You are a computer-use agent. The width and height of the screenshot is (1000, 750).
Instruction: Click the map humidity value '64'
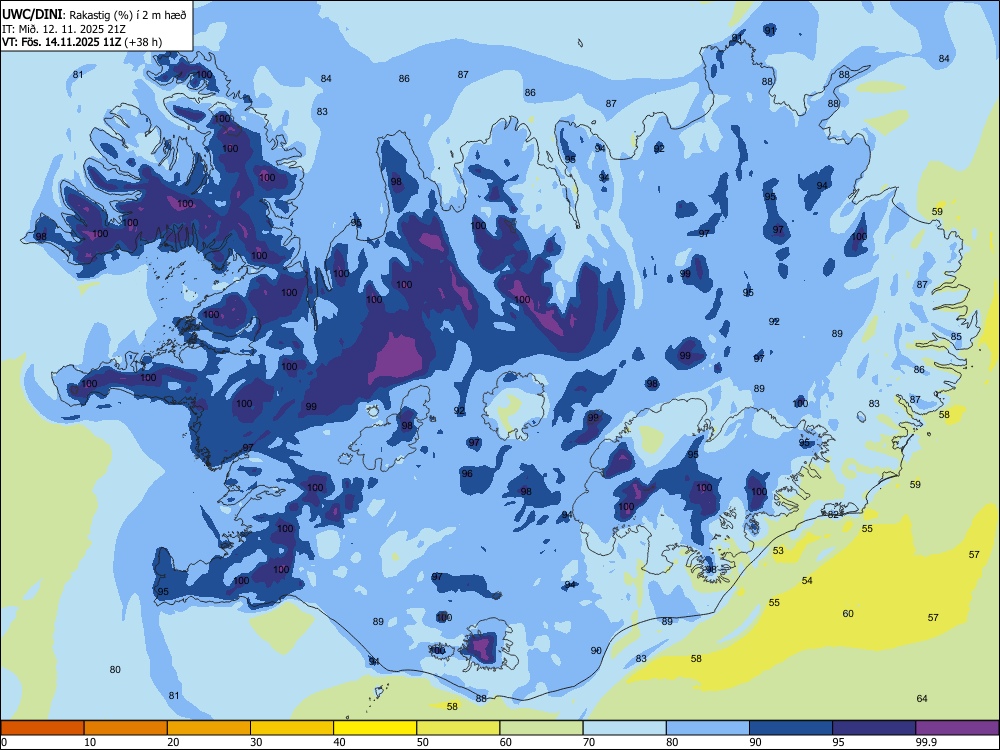point(922,698)
